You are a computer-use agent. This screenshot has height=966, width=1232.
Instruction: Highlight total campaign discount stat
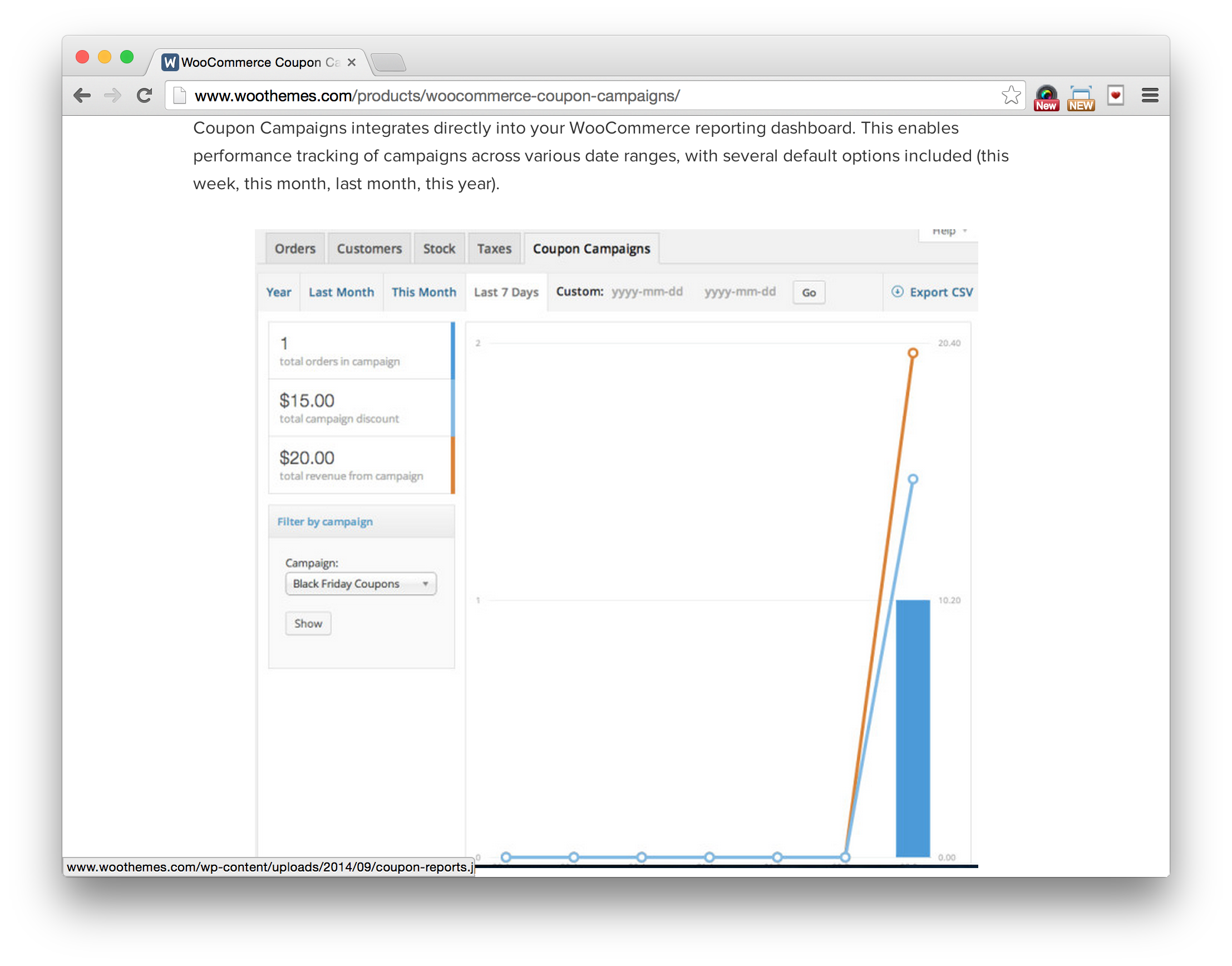(x=361, y=408)
